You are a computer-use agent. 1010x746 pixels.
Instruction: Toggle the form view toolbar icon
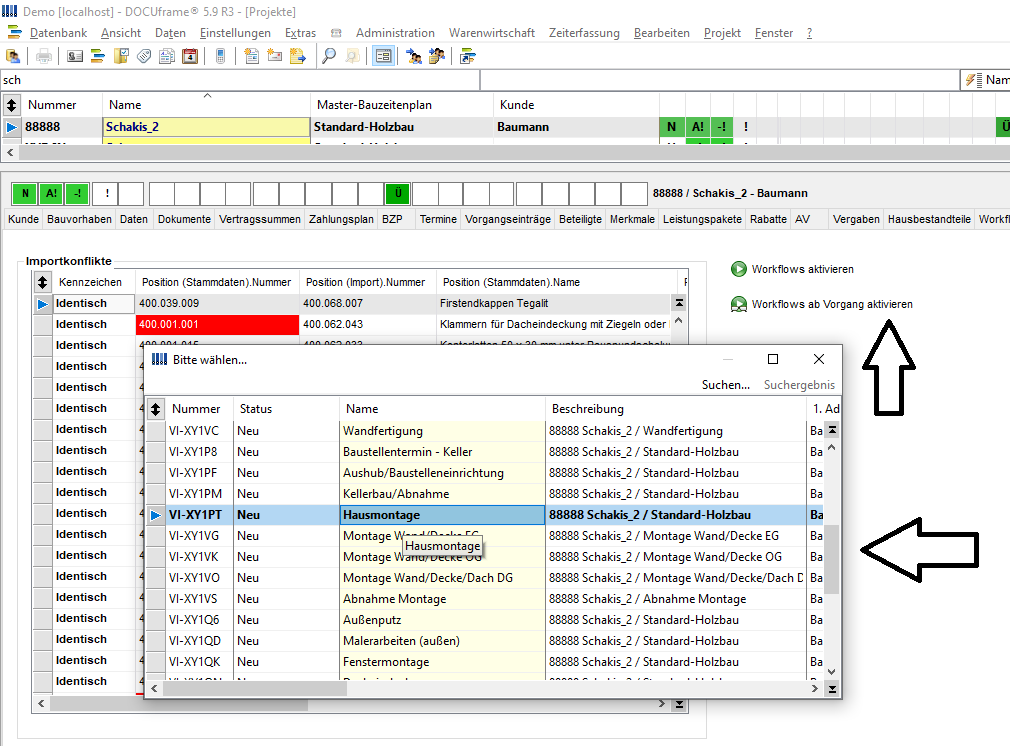[x=383, y=57]
